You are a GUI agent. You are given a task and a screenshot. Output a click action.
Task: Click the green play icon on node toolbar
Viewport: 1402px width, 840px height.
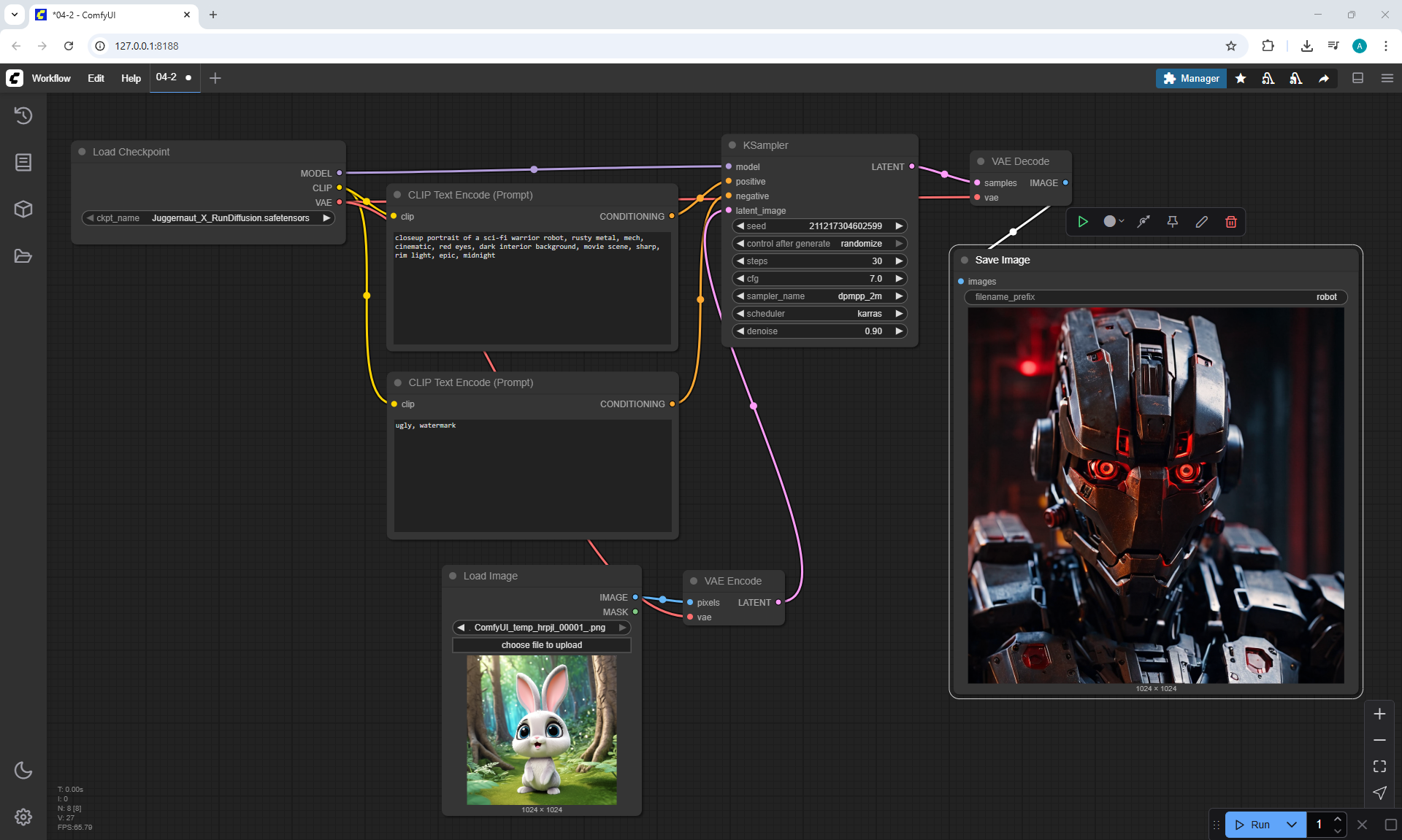1083,222
